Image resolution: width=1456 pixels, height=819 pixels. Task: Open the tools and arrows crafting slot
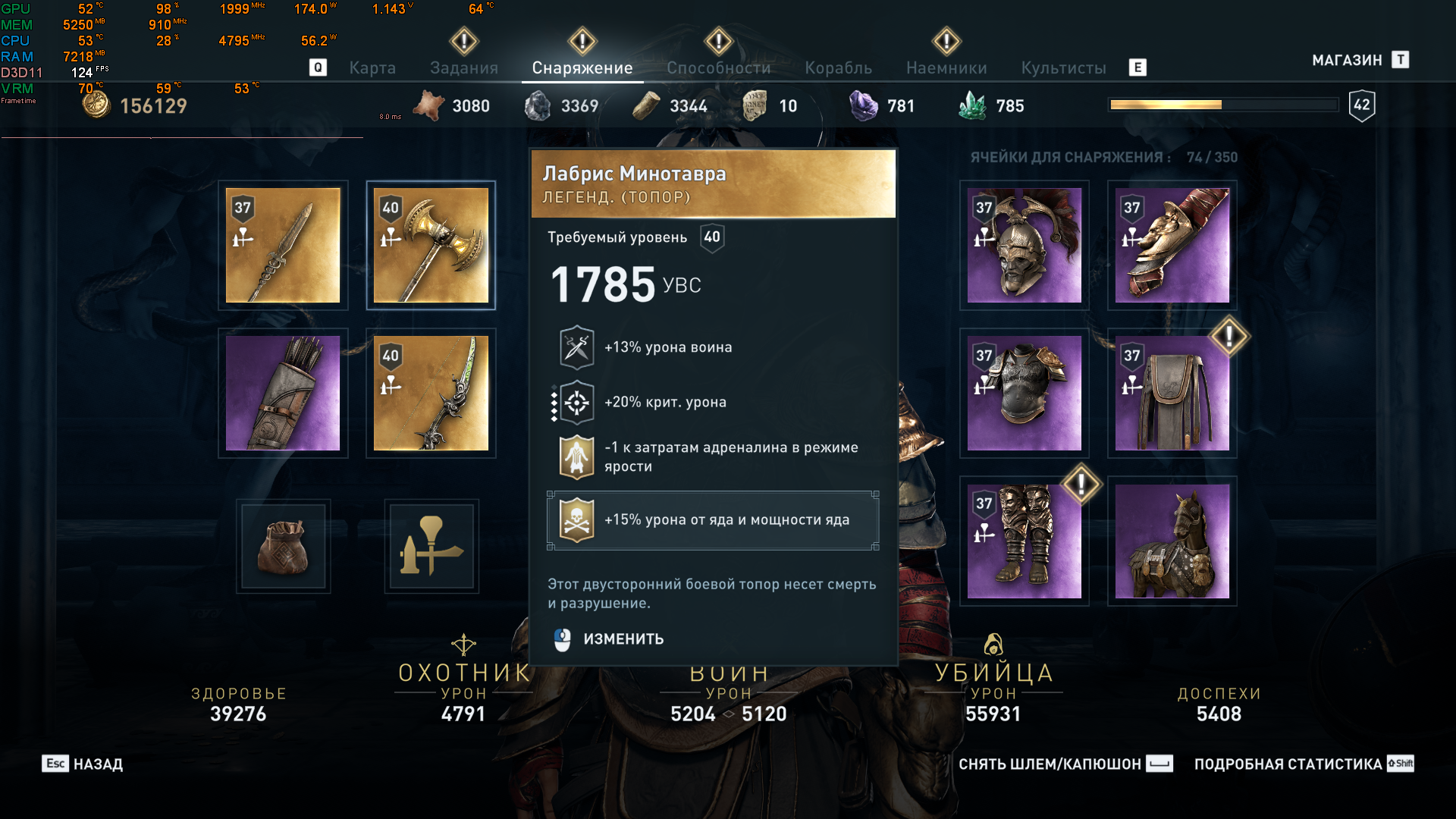point(431,546)
